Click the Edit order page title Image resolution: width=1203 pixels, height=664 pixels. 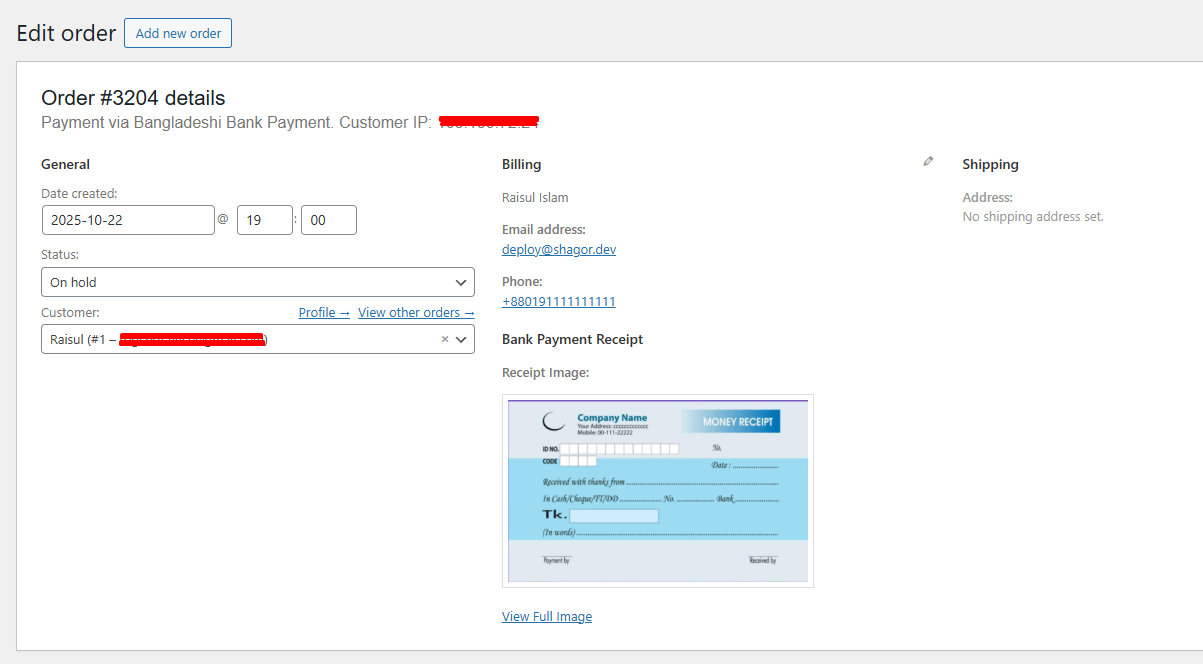click(66, 32)
